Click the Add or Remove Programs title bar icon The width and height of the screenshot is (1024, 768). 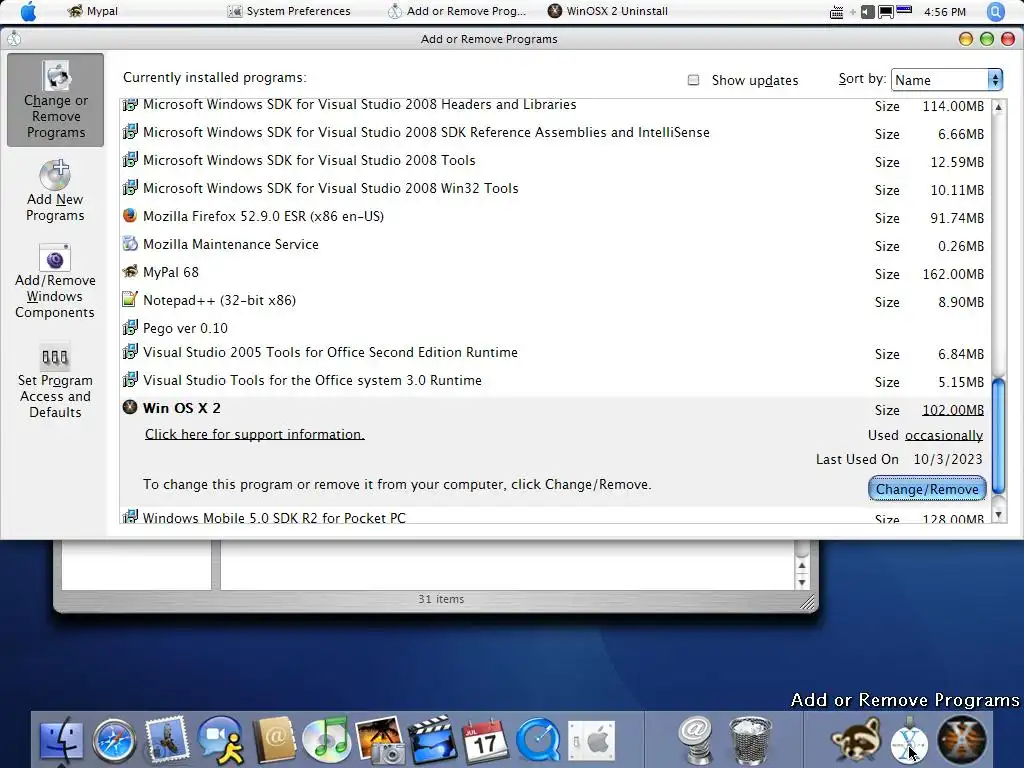point(14,39)
